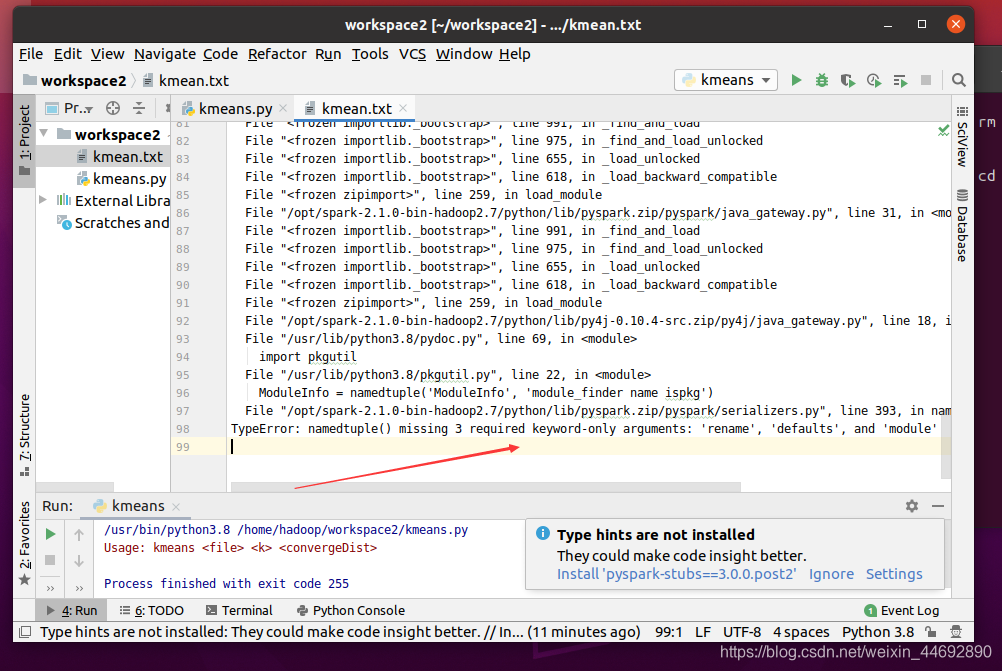Open the Database side panel

pyautogui.click(x=962, y=226)
